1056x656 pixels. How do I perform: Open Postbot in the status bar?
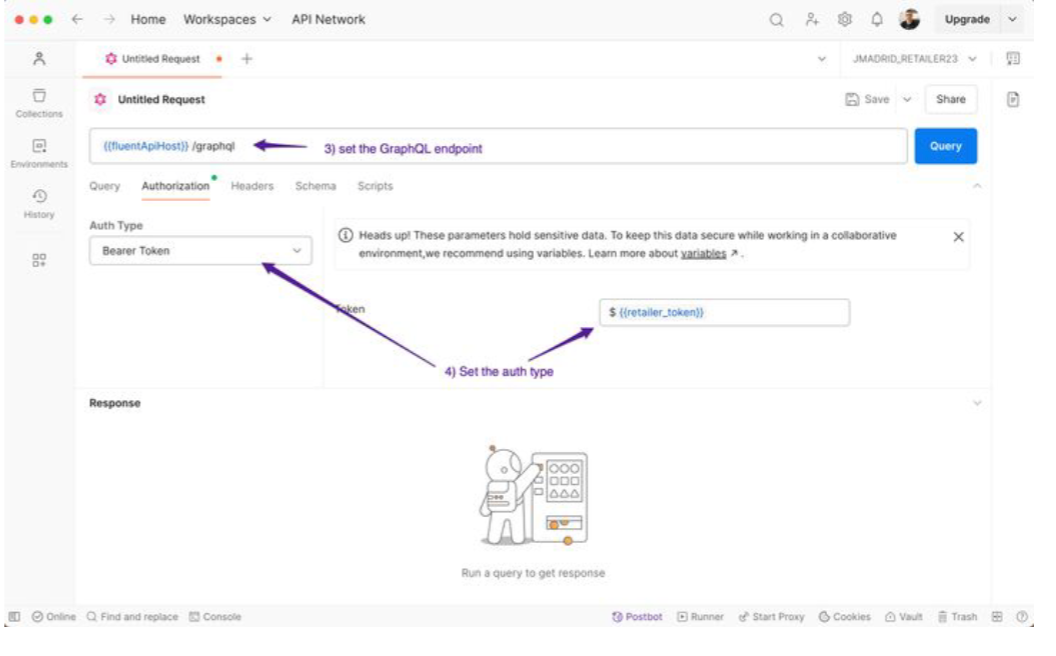click(637, 617)
